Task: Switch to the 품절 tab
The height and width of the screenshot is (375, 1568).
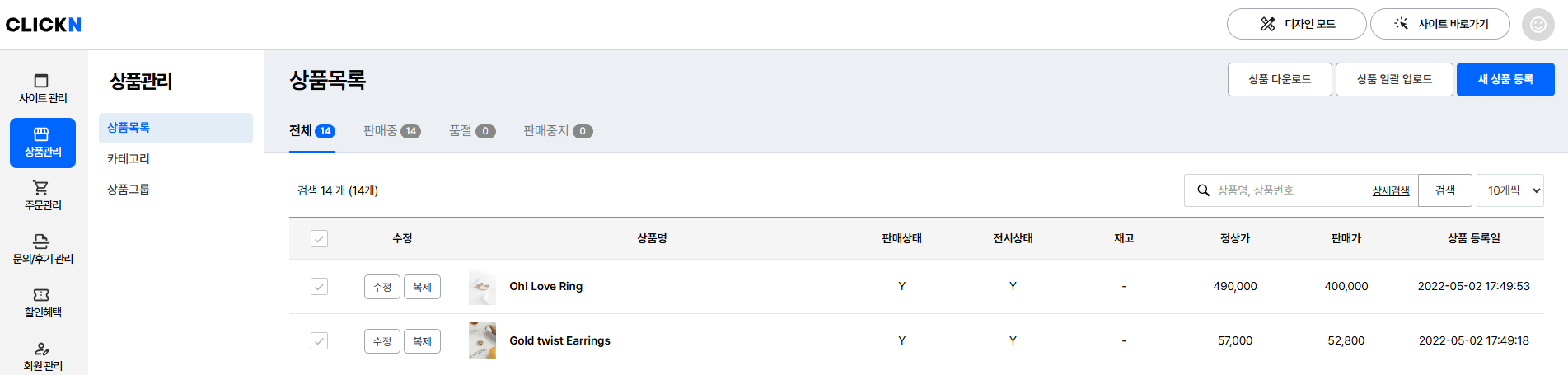Action: pos(471,131)
